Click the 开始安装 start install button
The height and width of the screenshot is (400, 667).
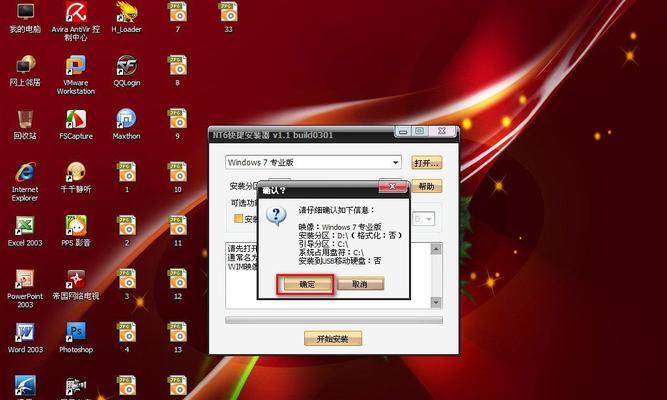[x=333, y=339]
